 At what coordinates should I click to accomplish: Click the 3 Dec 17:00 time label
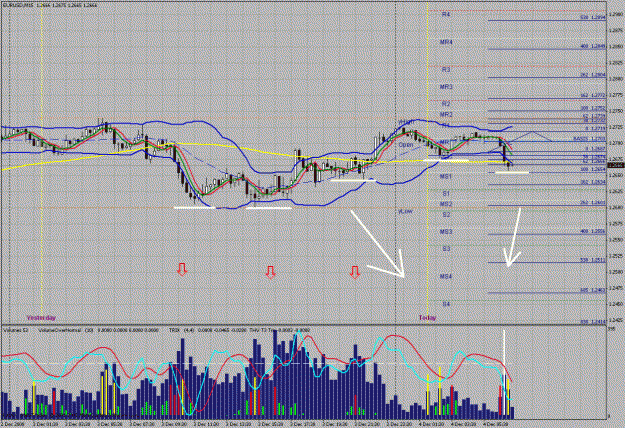303,425
